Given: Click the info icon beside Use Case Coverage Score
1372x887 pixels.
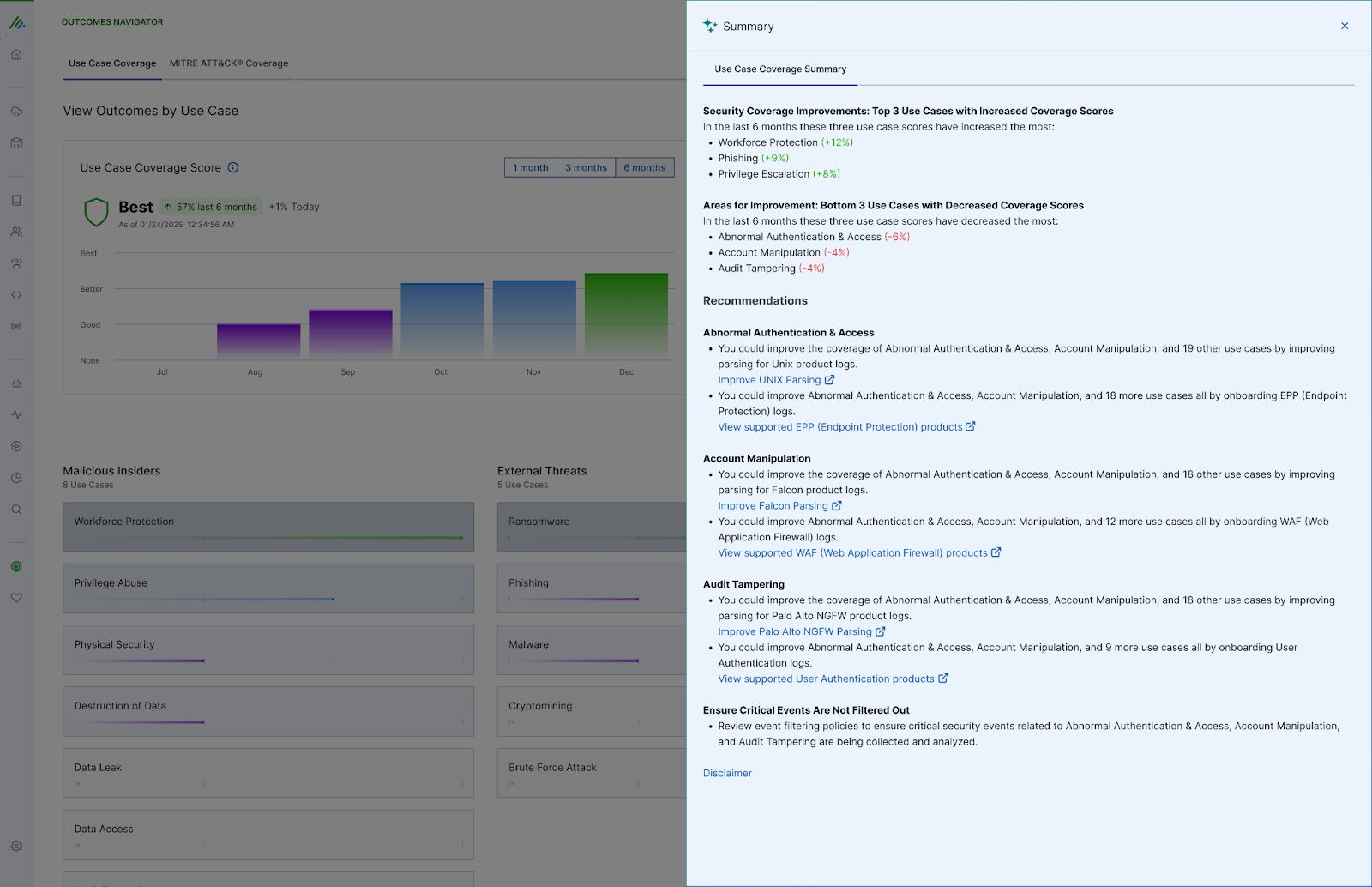Looking at the screenshot, I should pyautogui.click(x=233, y=168).
